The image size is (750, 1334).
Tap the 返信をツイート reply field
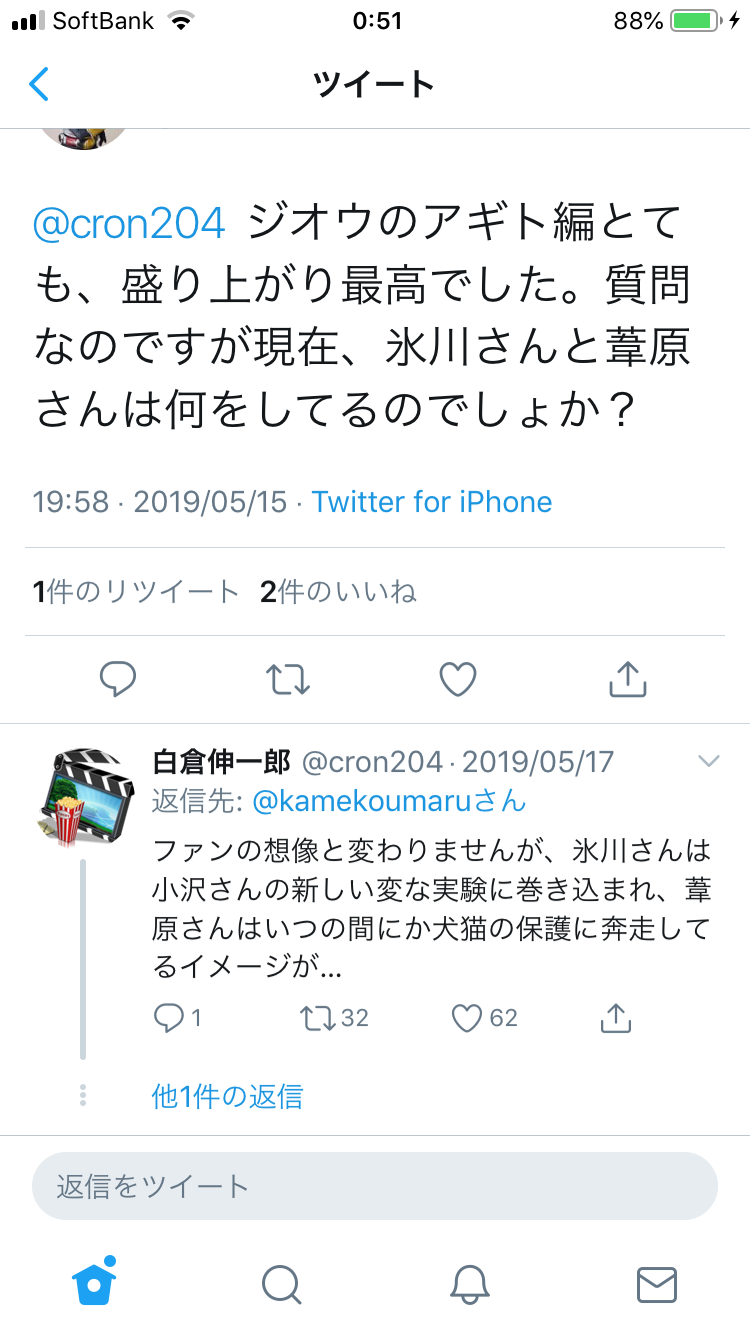coord(375,1186)
